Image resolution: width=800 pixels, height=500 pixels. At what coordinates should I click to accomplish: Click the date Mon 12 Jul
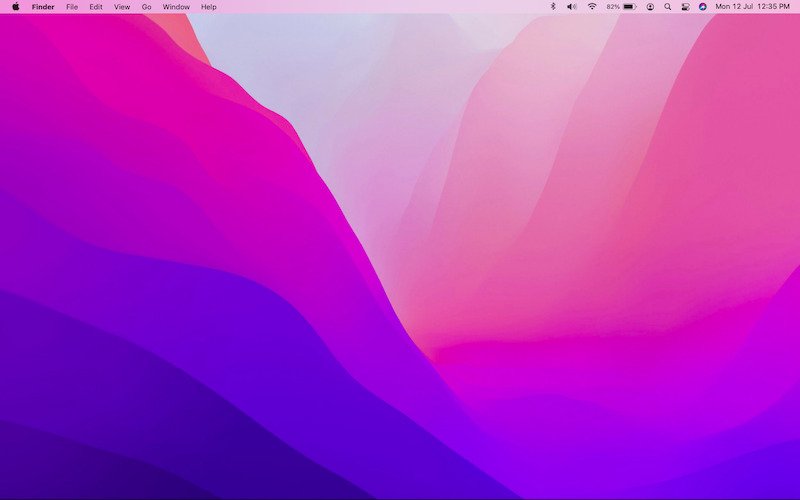tap(734, 6)
